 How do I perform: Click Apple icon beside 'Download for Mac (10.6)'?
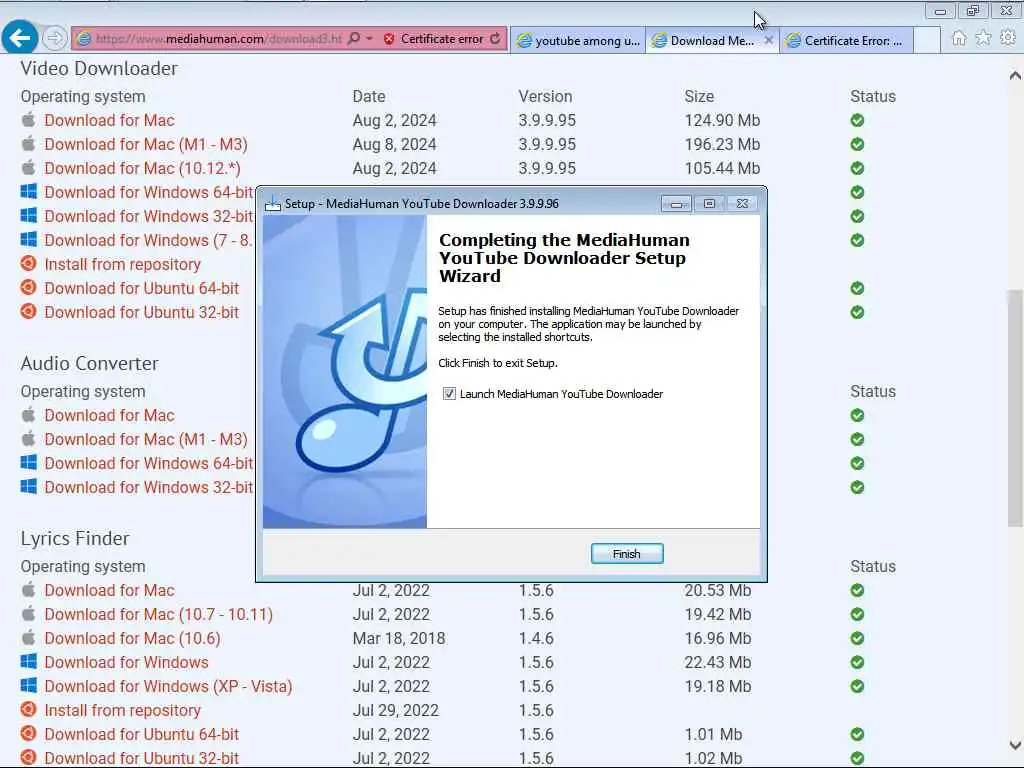tap(29, 637)
